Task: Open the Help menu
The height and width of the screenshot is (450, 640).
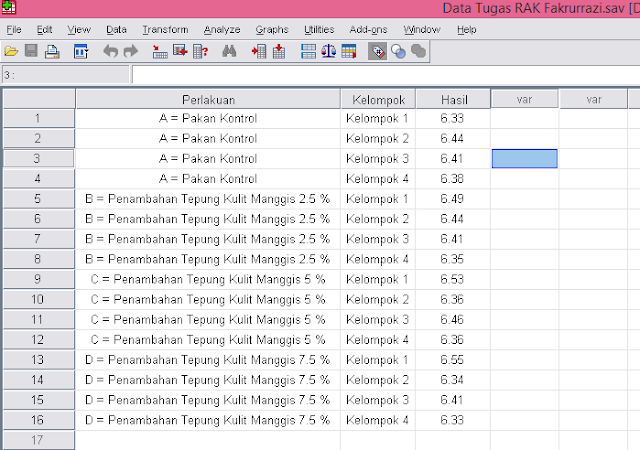Action: pos(467,30)
